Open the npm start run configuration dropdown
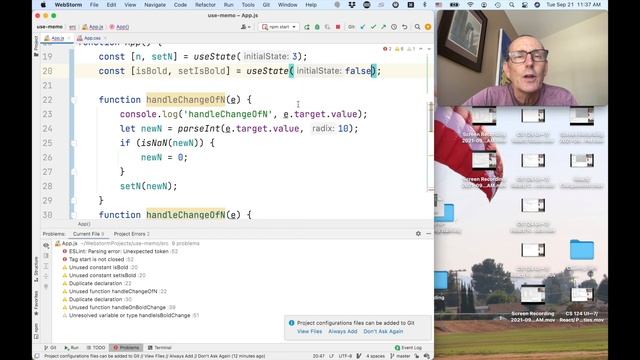 [279, 27]
